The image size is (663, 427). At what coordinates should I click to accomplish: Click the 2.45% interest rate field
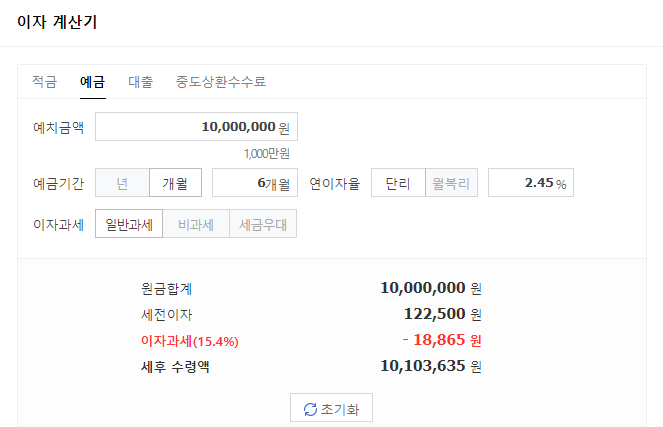pyautogui.click(x=531, y=183)
